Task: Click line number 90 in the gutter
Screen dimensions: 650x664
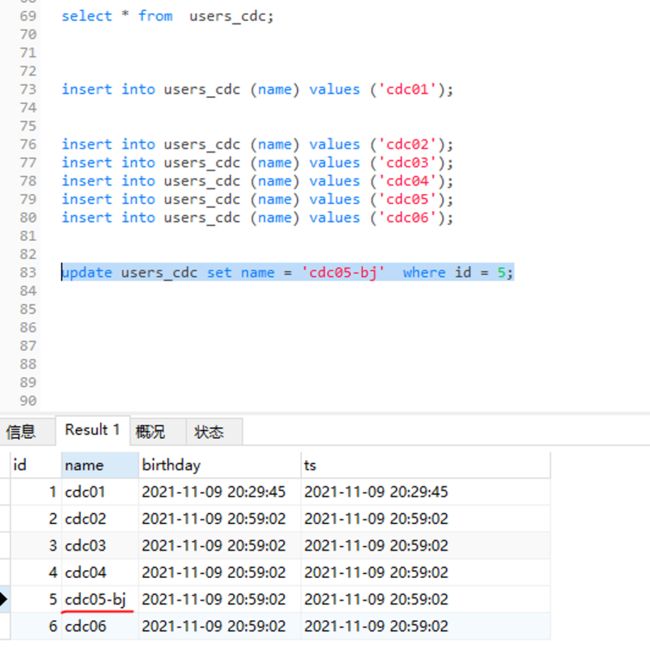Action: pyautogui.click(x=28, y=401)
